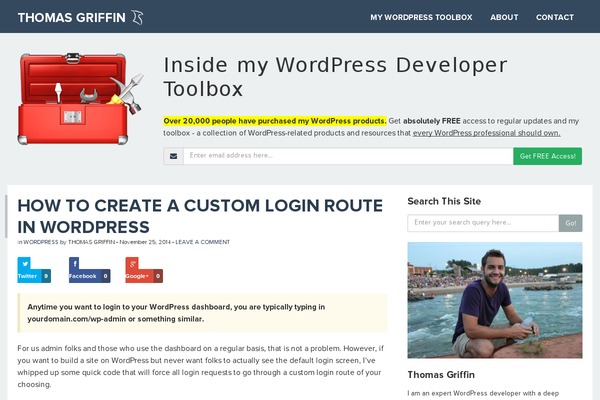Click the Google+ g icon
The height and width of the screenshot is (400, 600).
132,263
